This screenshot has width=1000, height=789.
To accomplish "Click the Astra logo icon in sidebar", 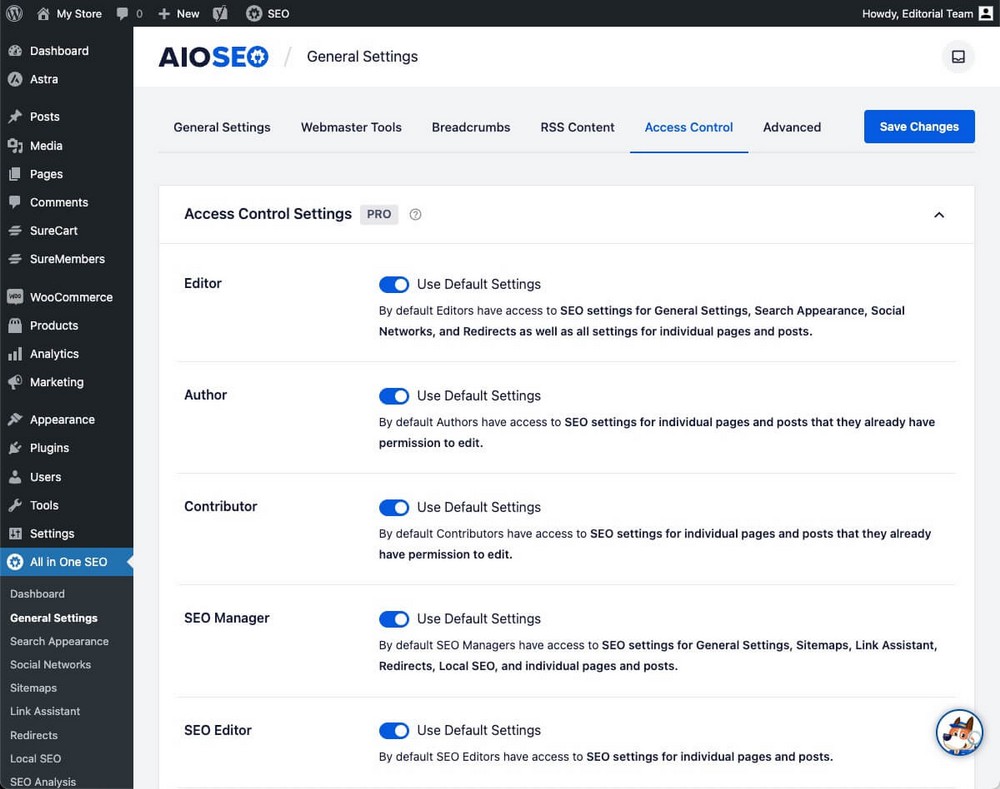I will 15,79.
